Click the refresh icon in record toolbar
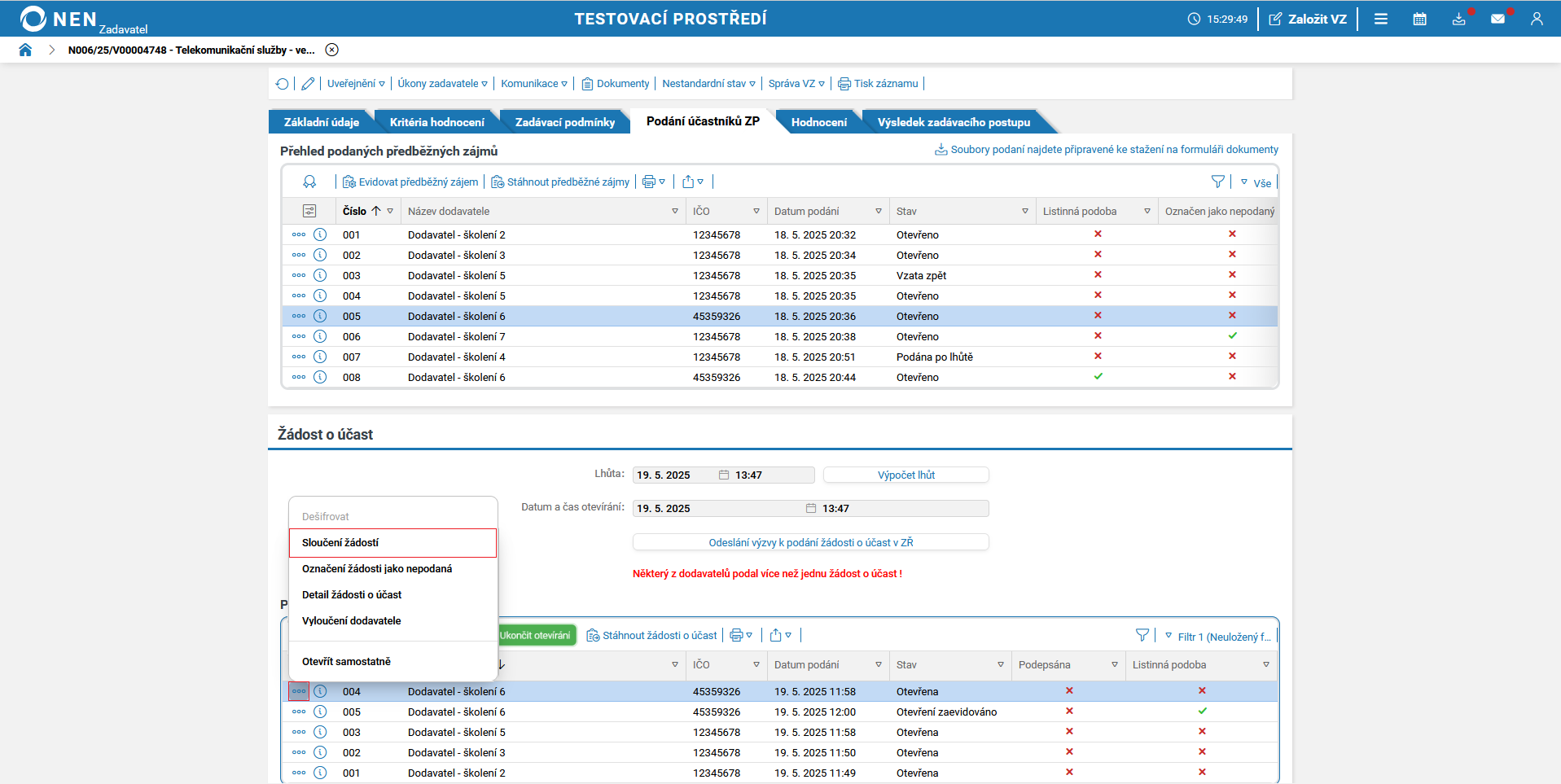The image size is (1561, 784). (x=282, y=84)
